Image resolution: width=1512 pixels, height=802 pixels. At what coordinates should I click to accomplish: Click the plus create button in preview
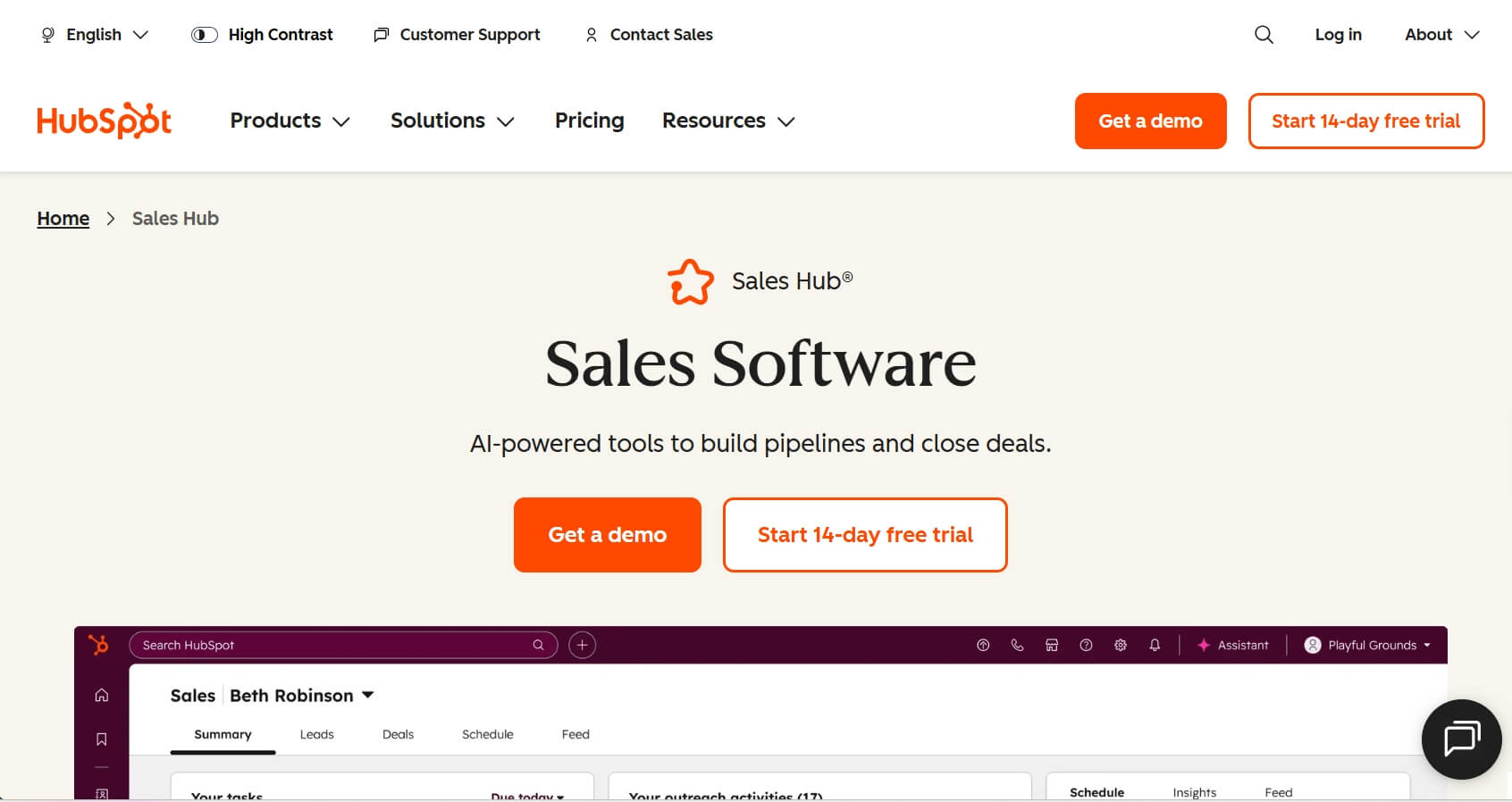click(583, 645)
